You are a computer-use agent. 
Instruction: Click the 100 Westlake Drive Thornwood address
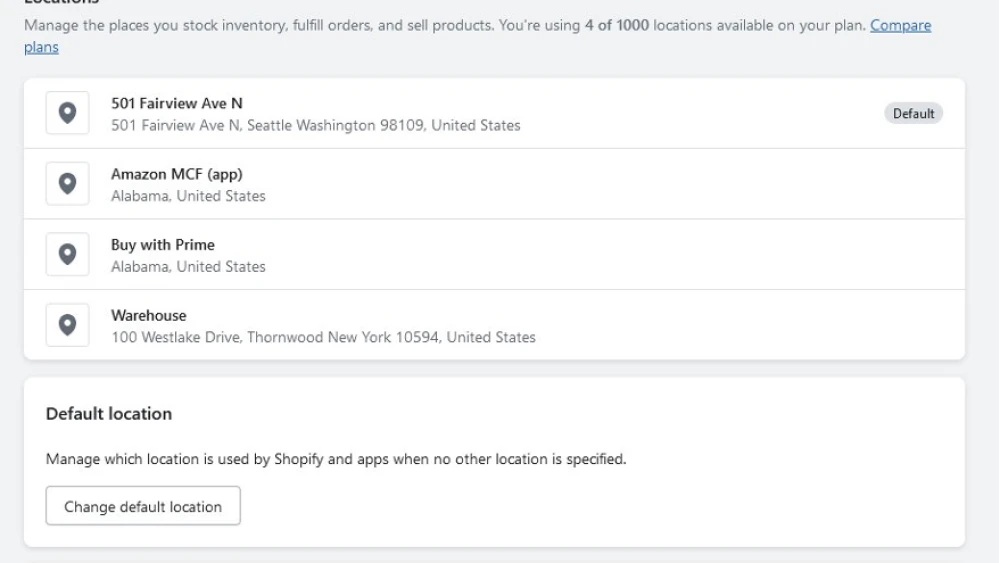[323, 337]
